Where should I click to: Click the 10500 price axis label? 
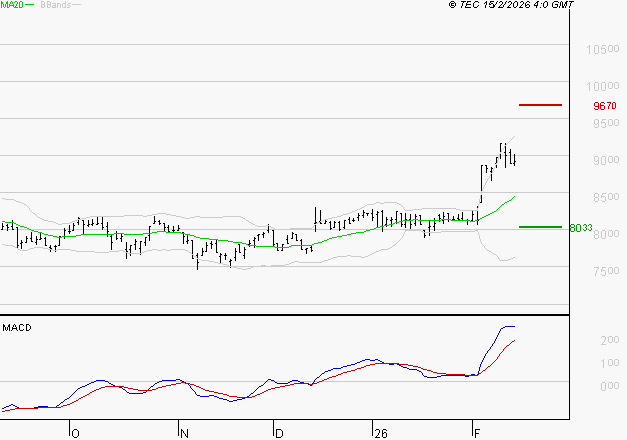click(602, 49)
